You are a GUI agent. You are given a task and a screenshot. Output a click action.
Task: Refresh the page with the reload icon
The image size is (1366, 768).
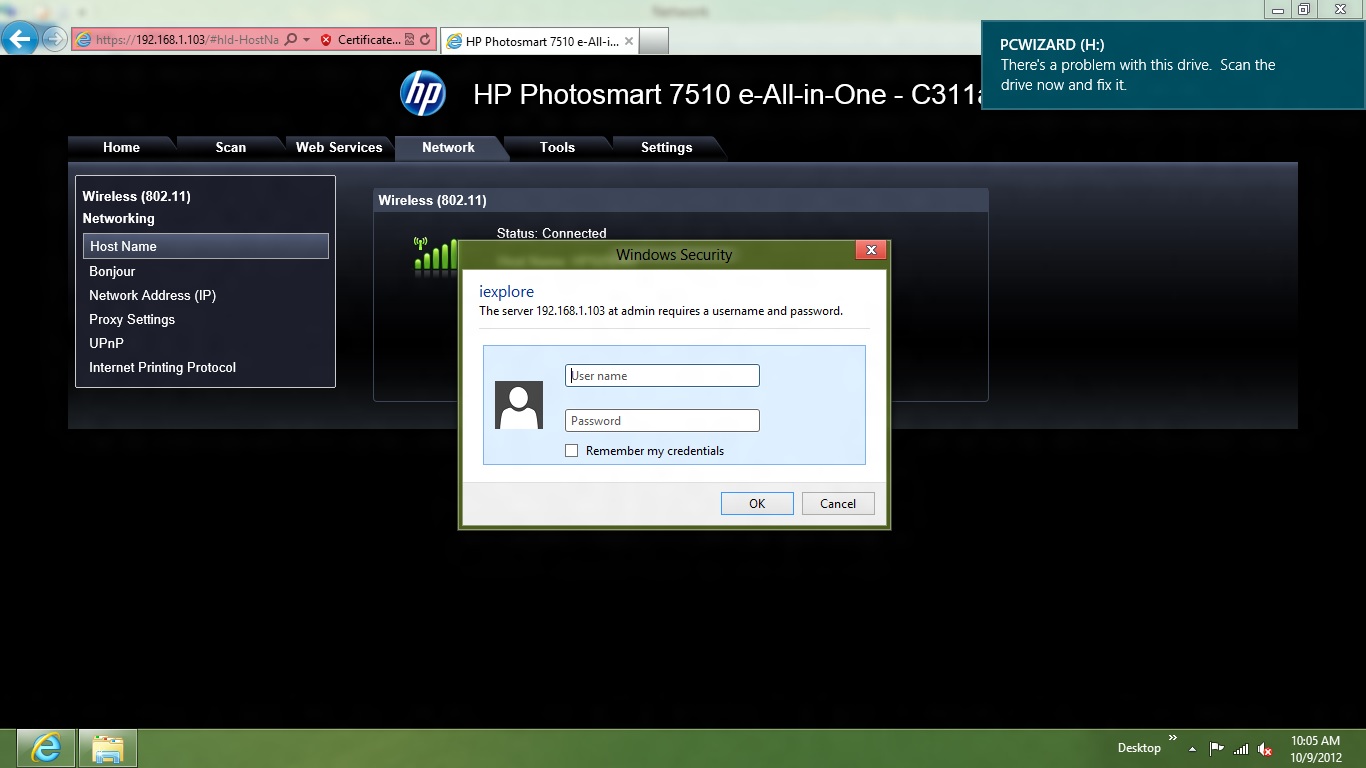tap(425, 40)
